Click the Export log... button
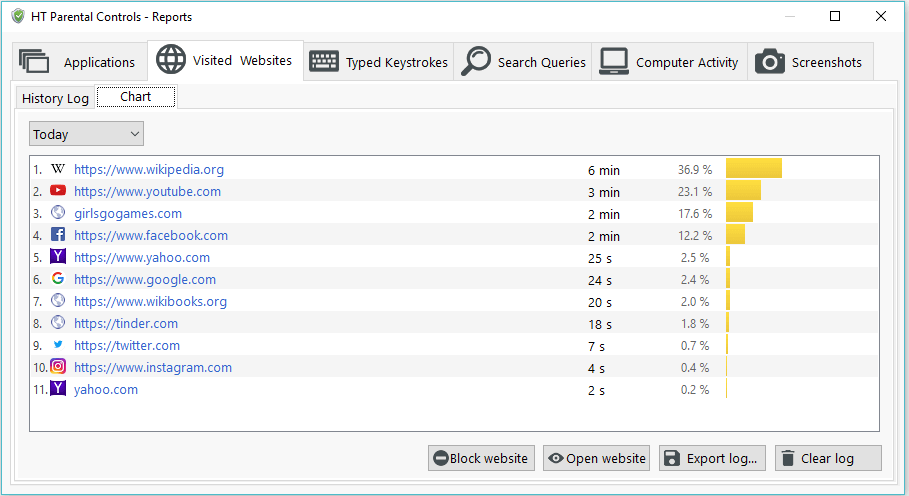 coord(712,458)
